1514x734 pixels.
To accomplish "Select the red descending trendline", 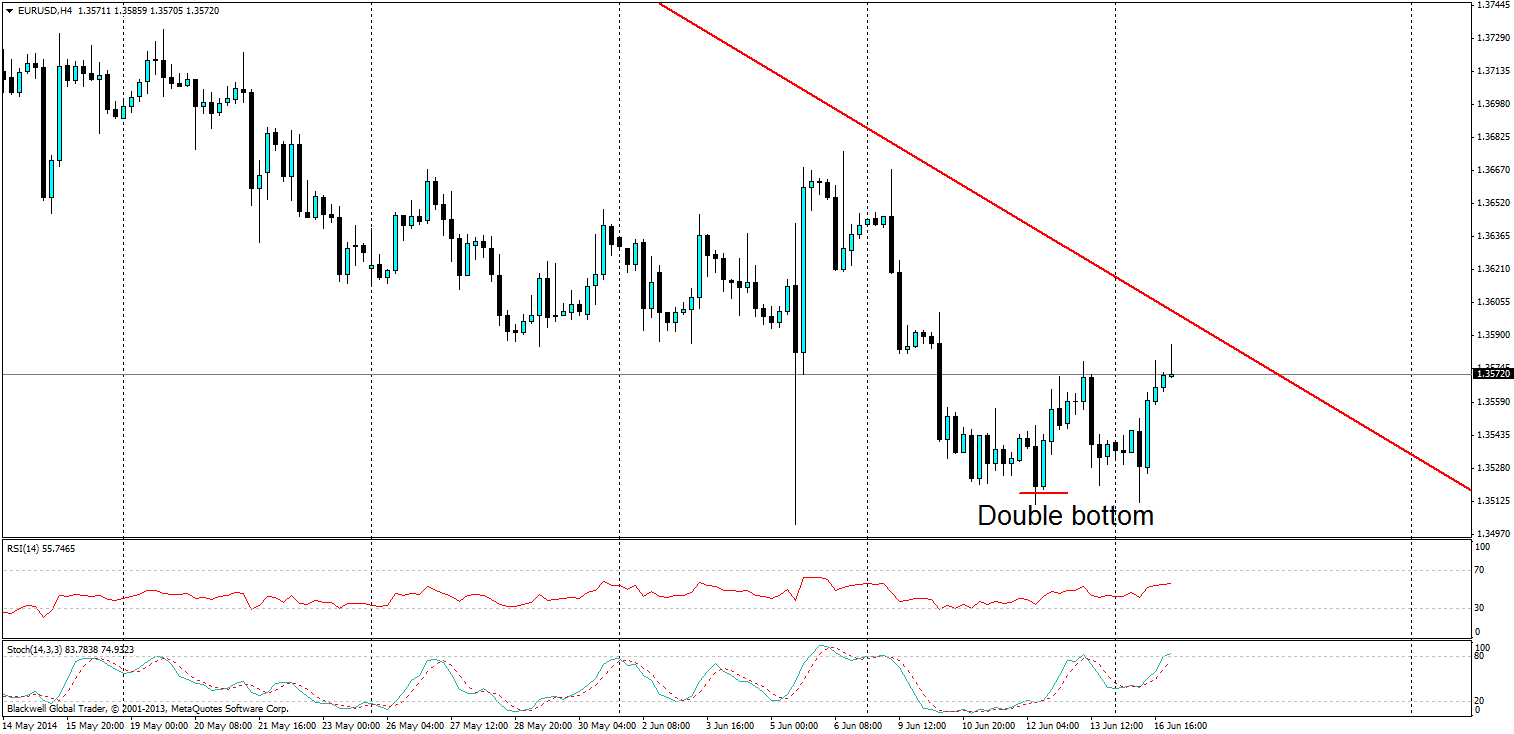I will [x=1064, y=246].
